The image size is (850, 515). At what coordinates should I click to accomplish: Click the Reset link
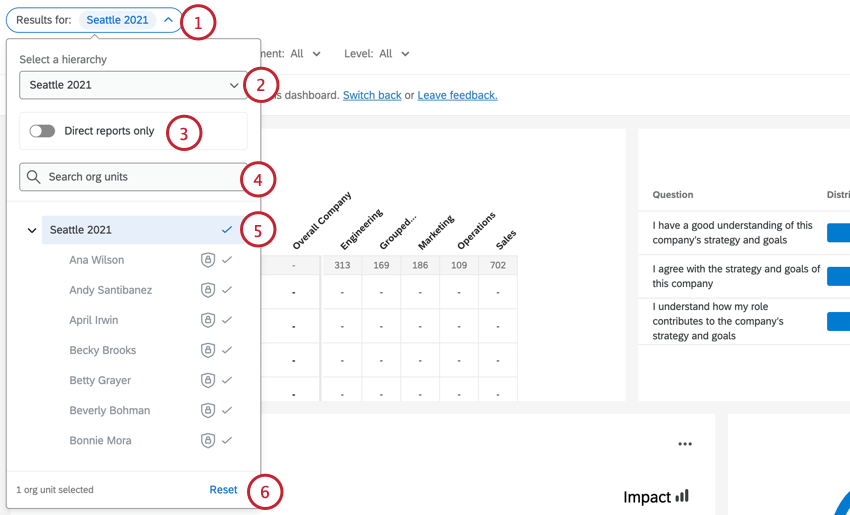(x=223, y=490)
